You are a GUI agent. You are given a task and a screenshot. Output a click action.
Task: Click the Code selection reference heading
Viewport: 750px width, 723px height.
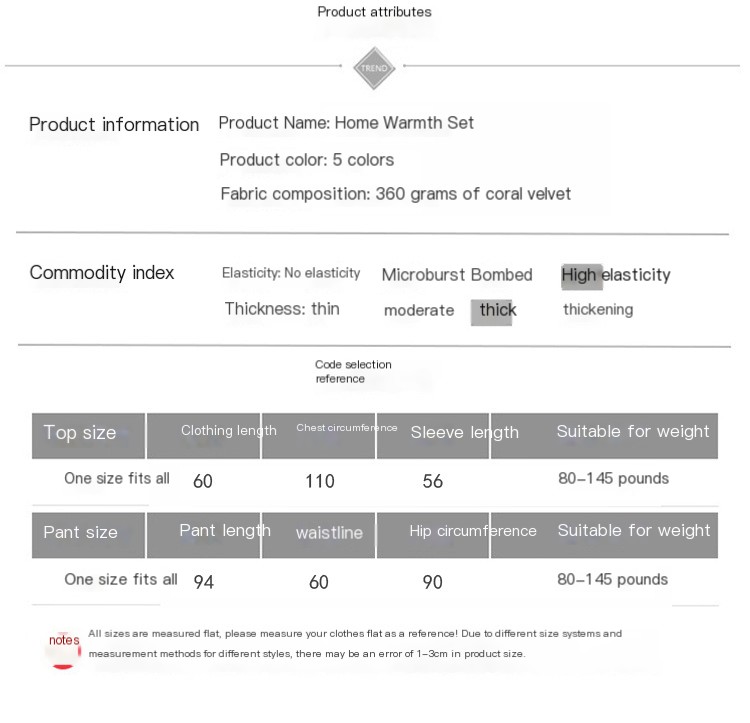point(353,372)
